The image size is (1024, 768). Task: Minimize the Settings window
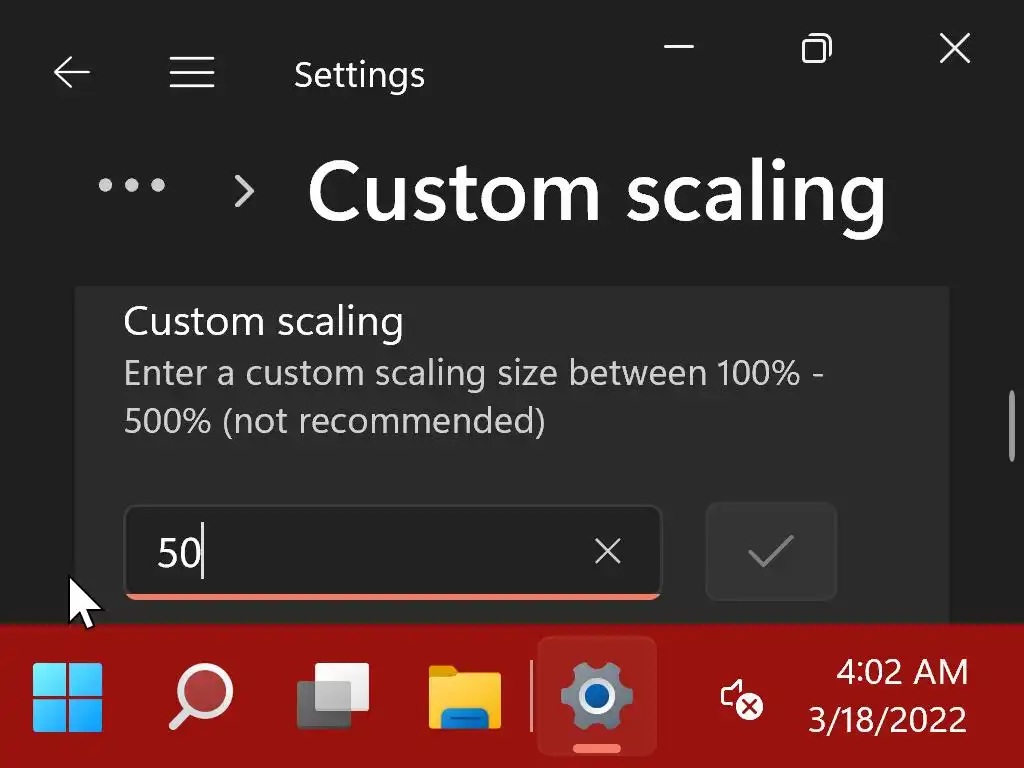(679, 47)
